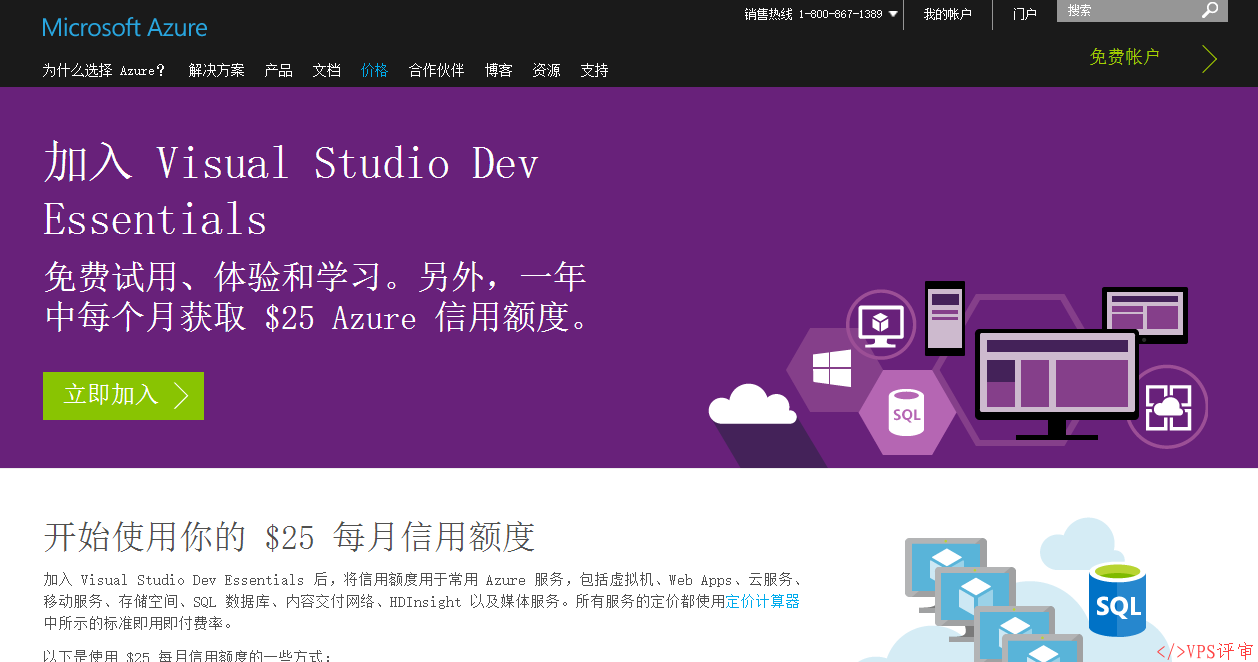Viewport: 1258px width, 662px height.
Task: Click the chevron inside 立即加入 button
Action: 181,395
